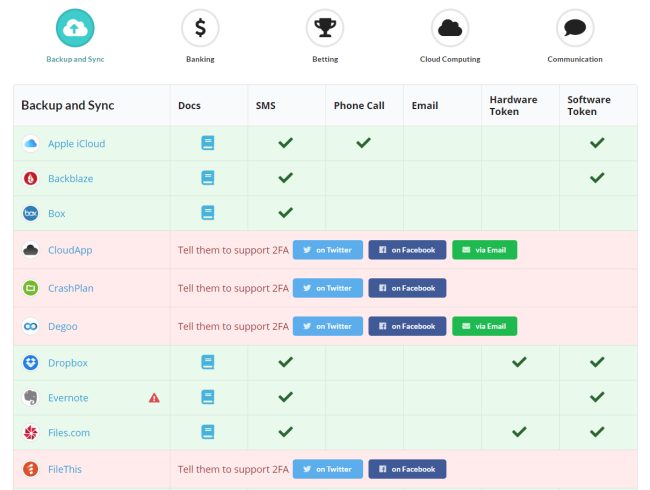
Task: Click FileThis on Twitter button
Action: pos(327,469)
